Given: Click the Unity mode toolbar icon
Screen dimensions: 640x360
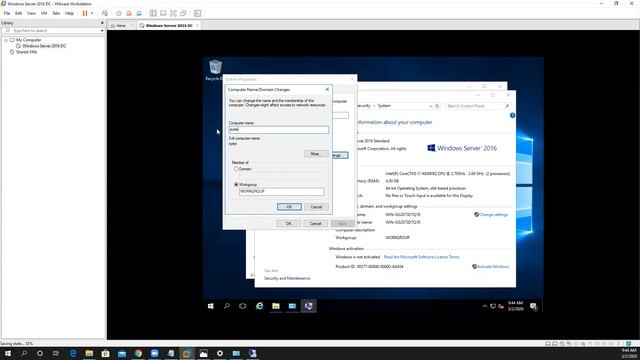Looking at the screenshot, I should pyautogui.click(x=184, y=13).
